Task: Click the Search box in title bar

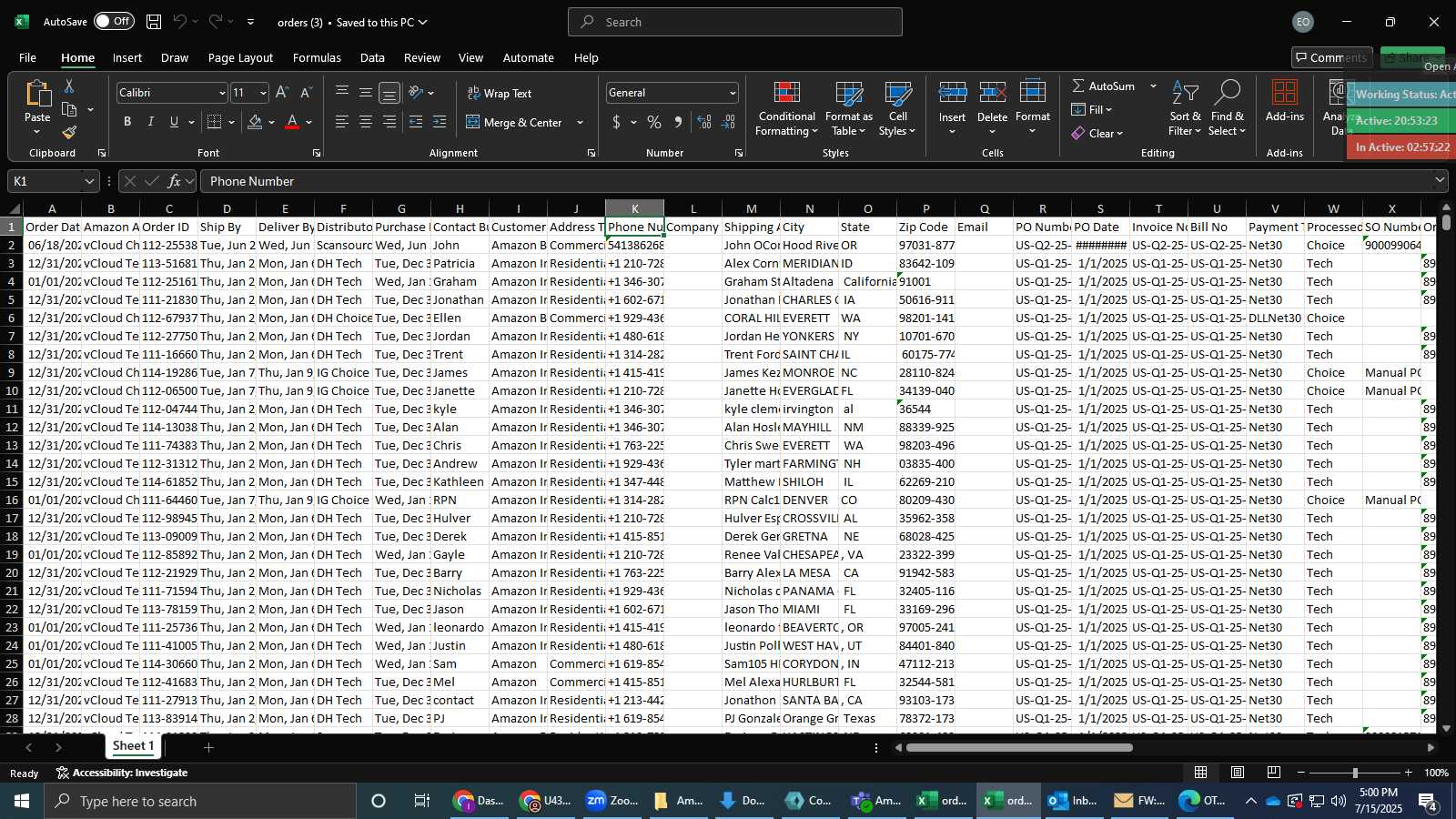Action: click(735, 22)
